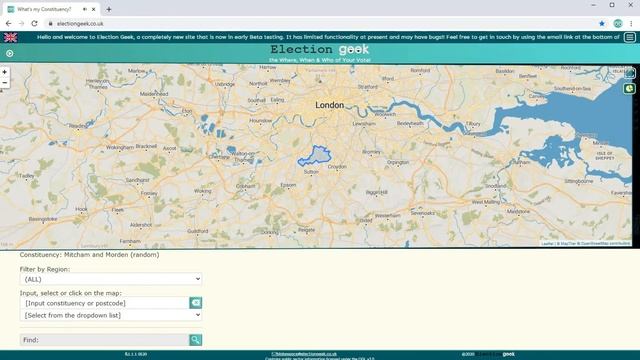Screen dimensions: 640x360
Task: Click the contact email link in footer
Action: click(x=304, y=354)
